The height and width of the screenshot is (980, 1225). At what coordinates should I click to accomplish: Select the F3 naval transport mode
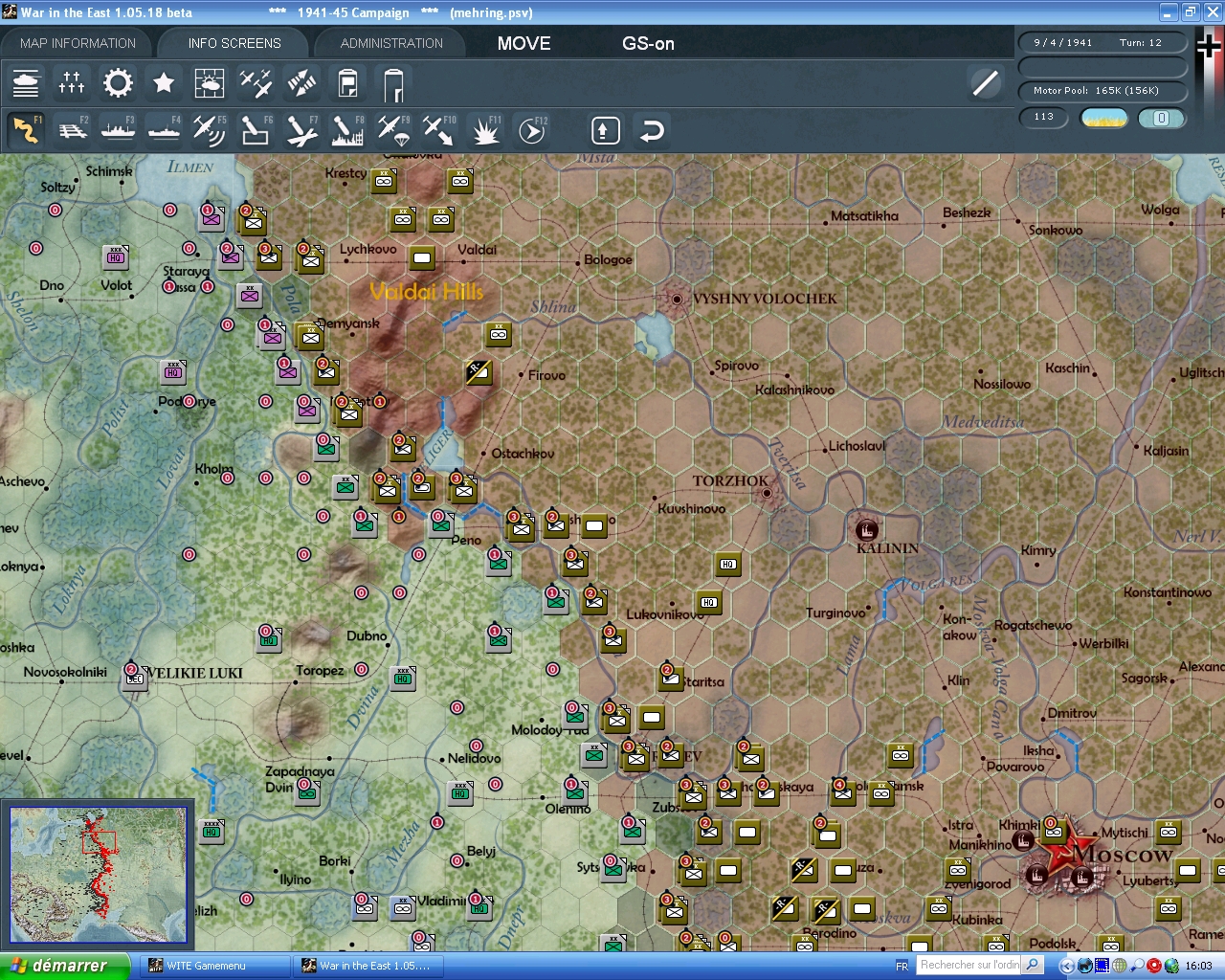click(x=118, y=130)
